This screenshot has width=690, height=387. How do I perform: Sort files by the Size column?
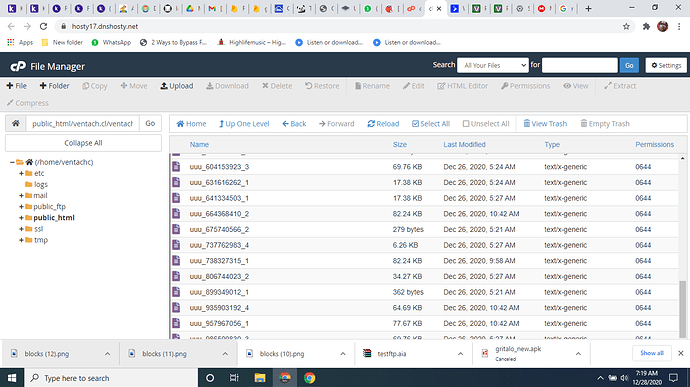(400, 144)
